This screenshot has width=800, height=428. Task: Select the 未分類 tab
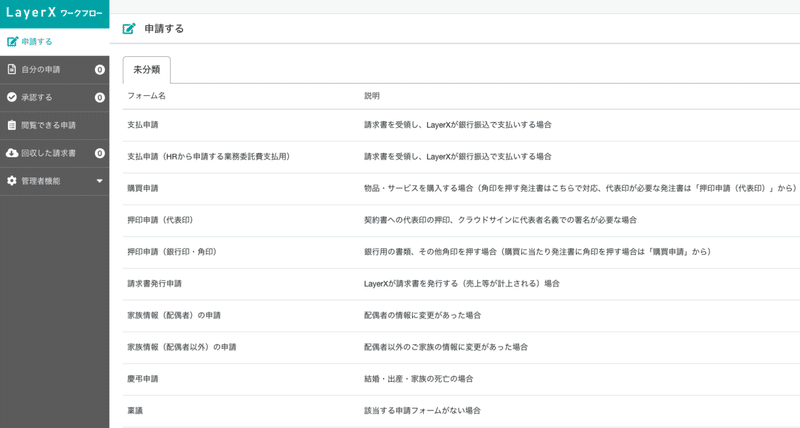coord(146,70)
